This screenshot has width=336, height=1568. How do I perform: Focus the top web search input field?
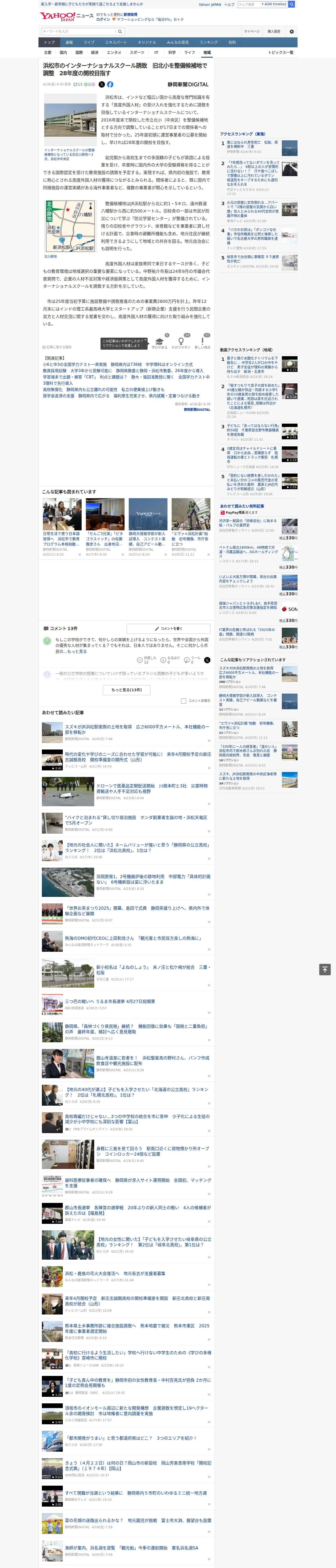[x=249, y=4]
